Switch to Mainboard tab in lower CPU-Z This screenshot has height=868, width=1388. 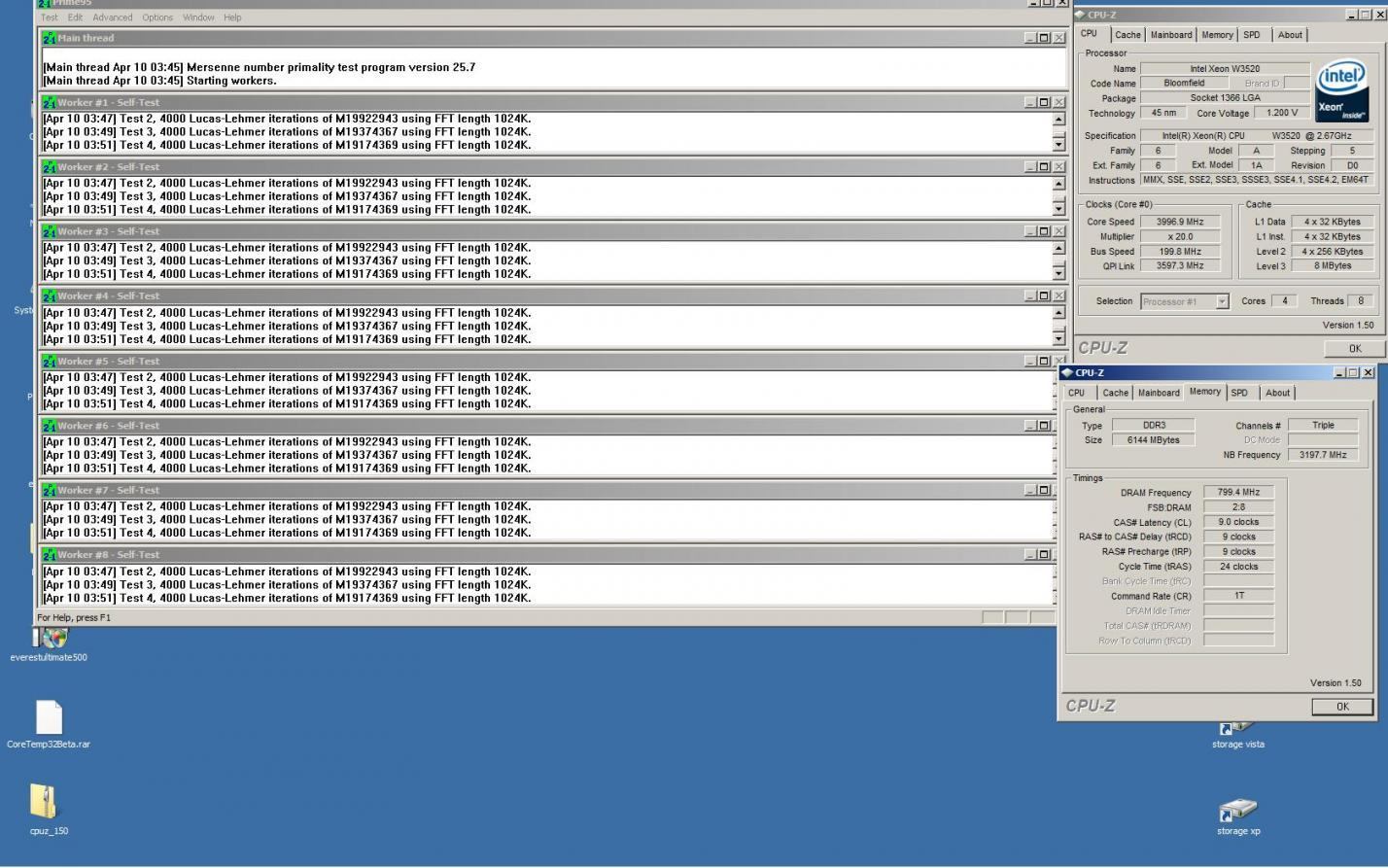(x=1159, y=393)
